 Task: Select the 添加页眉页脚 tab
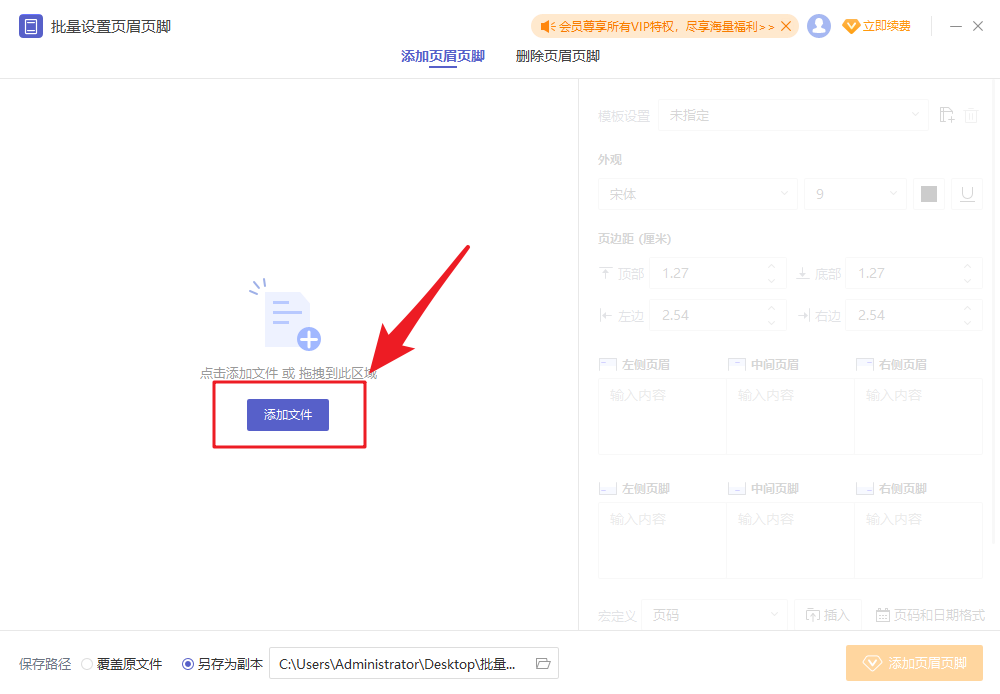tap(442, 56)
